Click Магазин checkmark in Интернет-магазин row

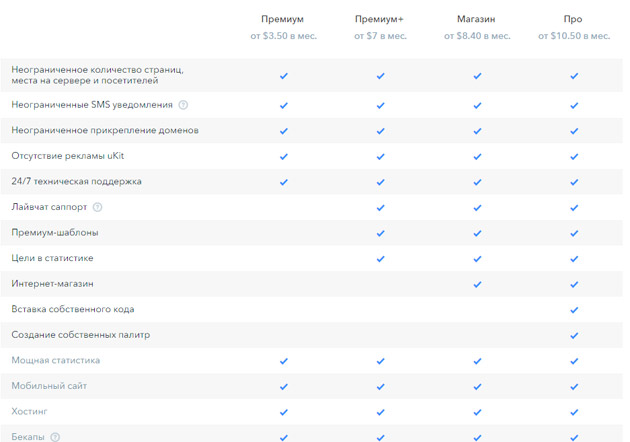477,284
